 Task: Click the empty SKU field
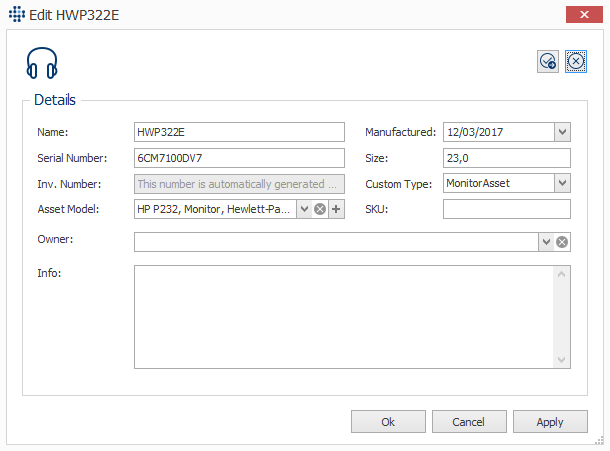pos(507,209)
